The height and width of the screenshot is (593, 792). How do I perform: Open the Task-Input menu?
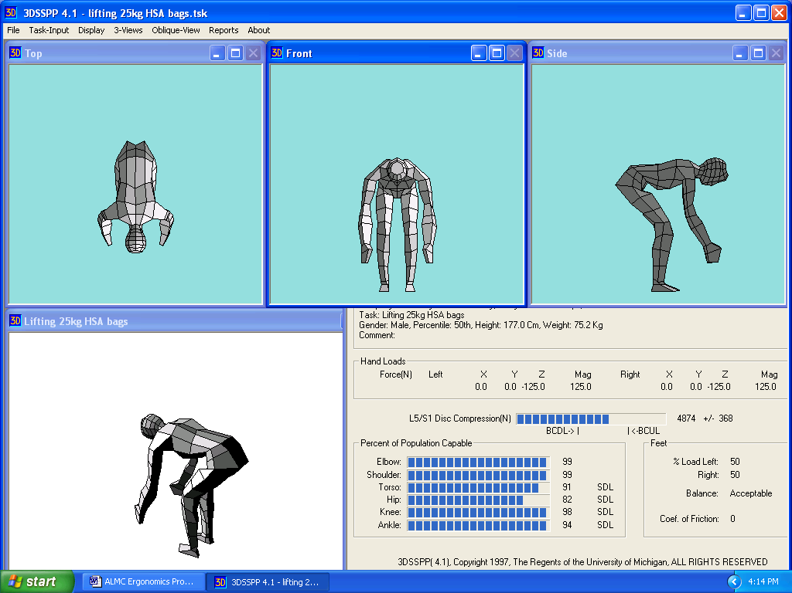coord(48,30)
